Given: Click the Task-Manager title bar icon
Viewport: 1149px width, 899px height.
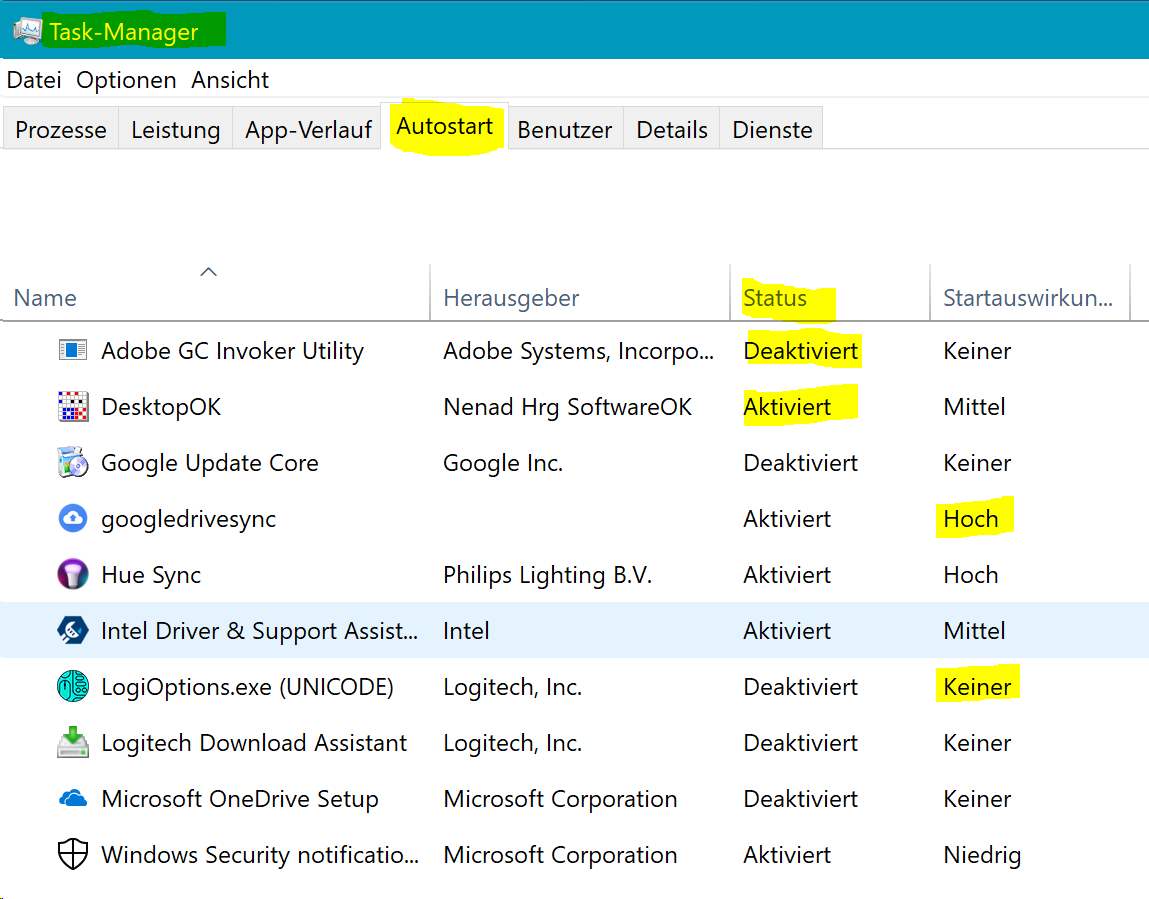Looking at the screenshot, I should click(x=27, y=30).
